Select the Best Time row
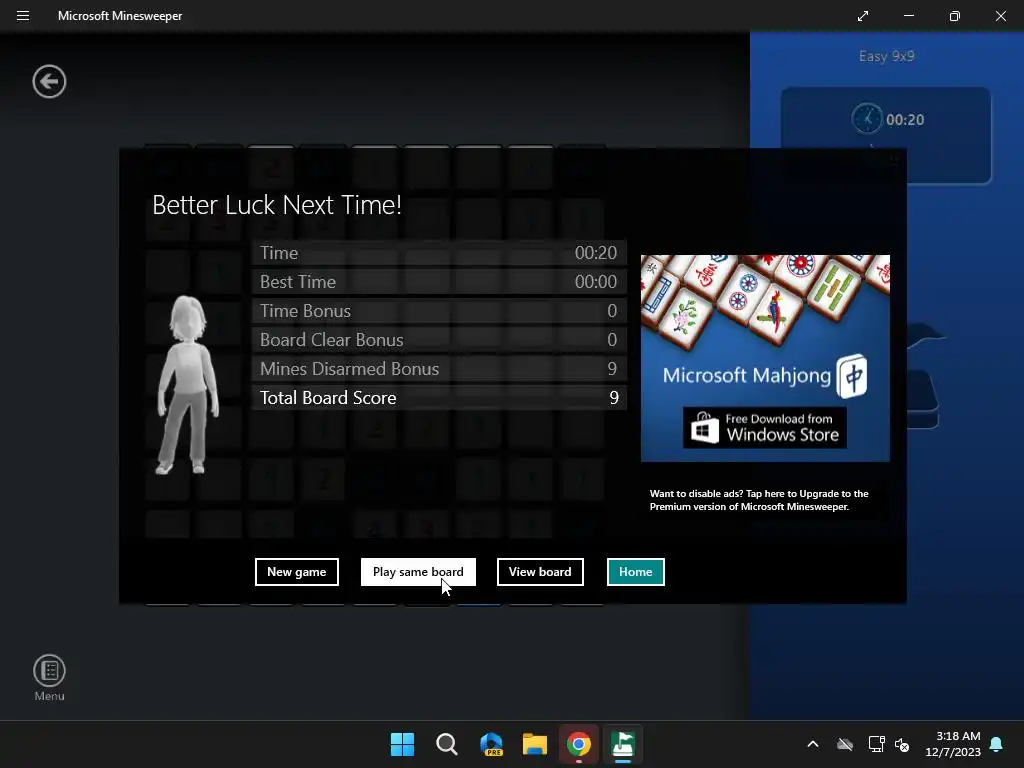Image resolution: width=1024 pixels, height=768 pixels. 440,282
